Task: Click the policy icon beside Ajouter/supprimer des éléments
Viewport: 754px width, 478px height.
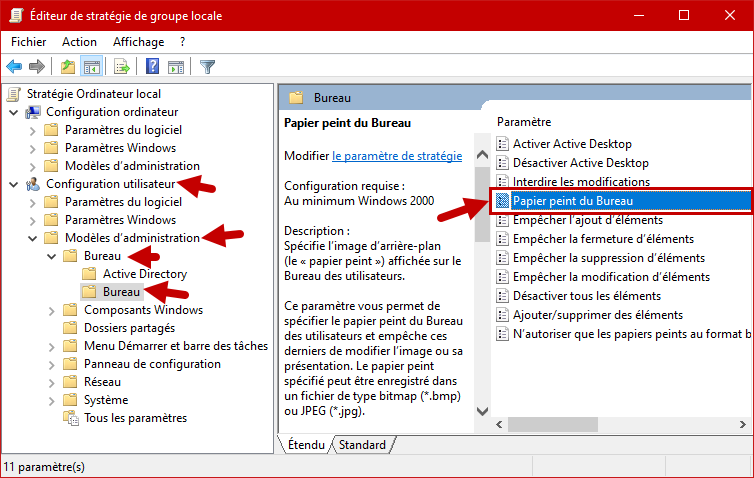Action: coord(503,314)
